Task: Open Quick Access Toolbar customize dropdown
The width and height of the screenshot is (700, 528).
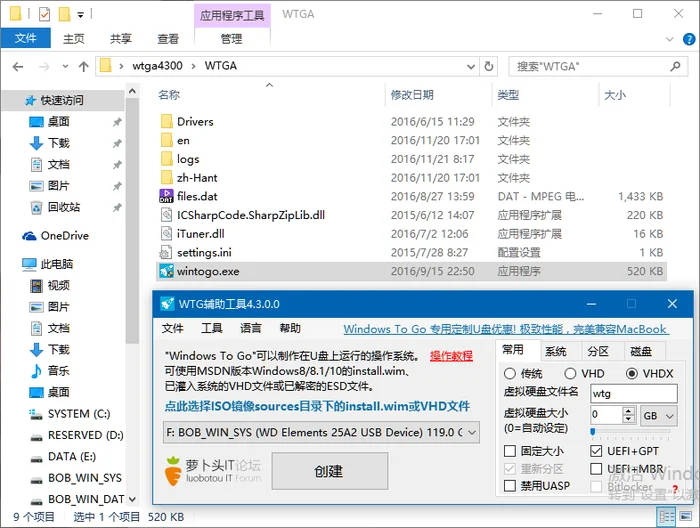Action: point(80,15)
